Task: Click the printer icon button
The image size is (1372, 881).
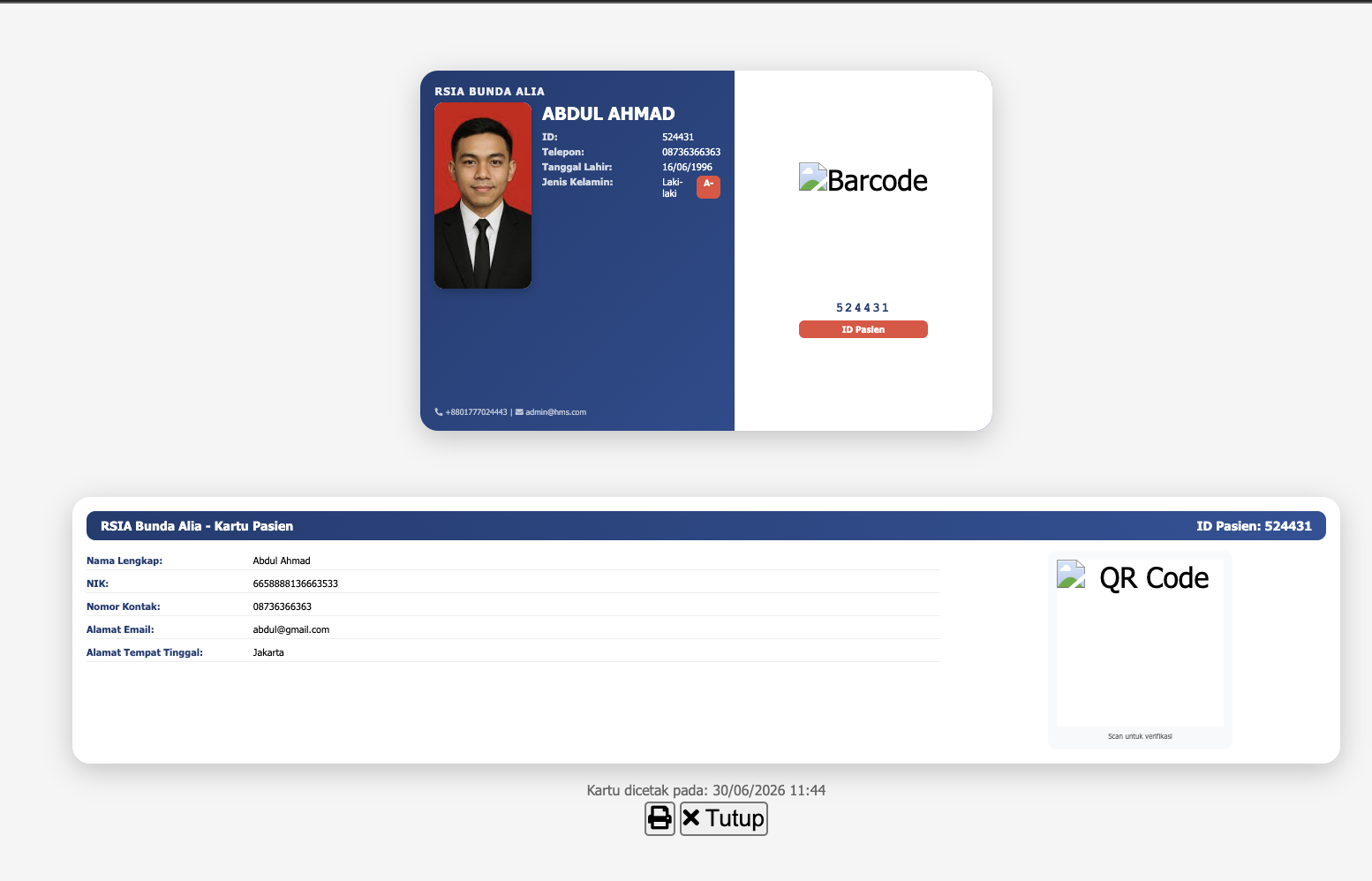Action: [x=660, y=818]
